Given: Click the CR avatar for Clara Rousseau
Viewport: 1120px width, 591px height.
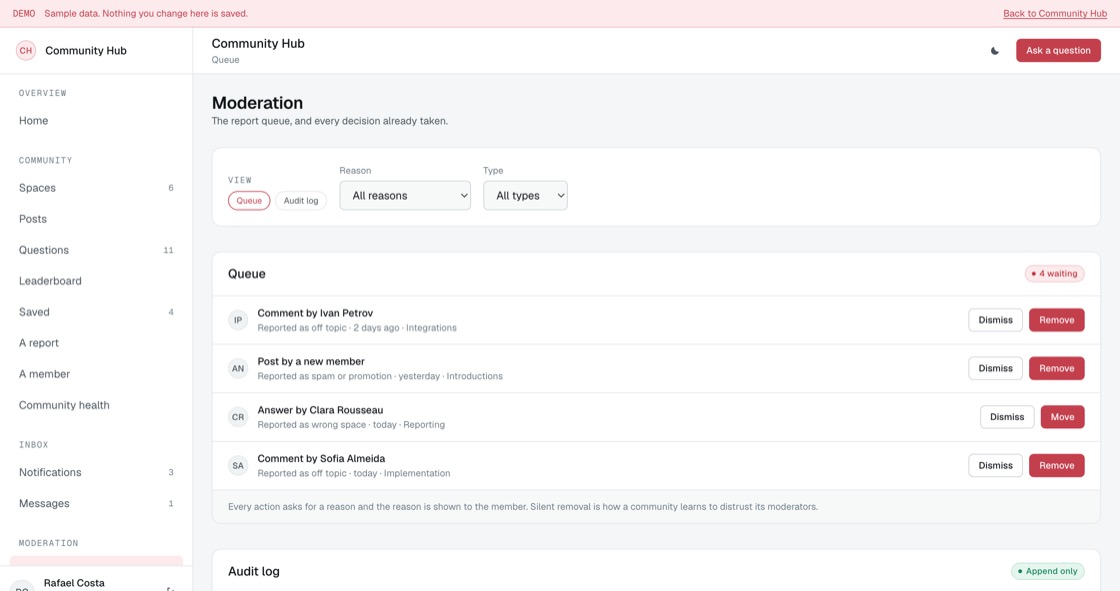Looking at the screenshot, I should [238, 417].
